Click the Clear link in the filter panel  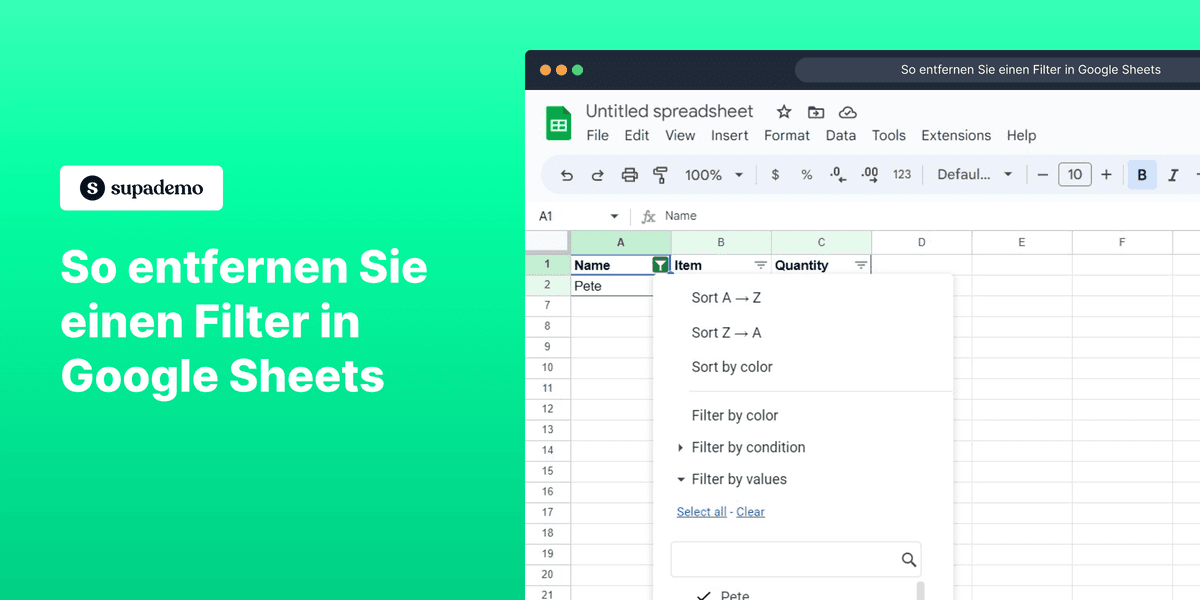pyautogui.click(x=750, y=511)
